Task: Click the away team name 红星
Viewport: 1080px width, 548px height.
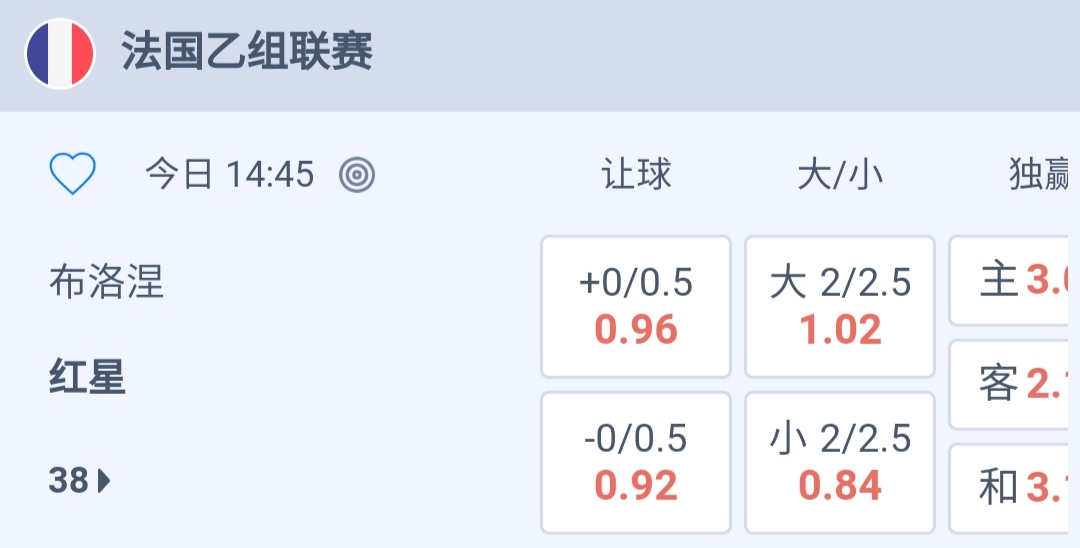Action: pos(88,378)
